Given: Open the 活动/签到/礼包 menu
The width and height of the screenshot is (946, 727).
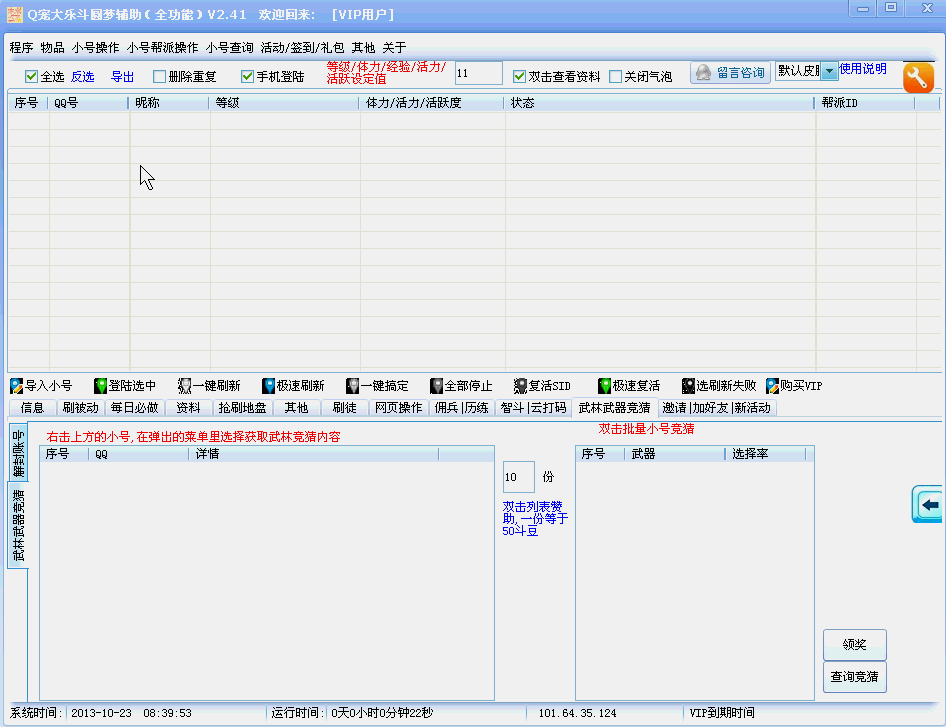Looking at the screenshot, I should (302, 47).
